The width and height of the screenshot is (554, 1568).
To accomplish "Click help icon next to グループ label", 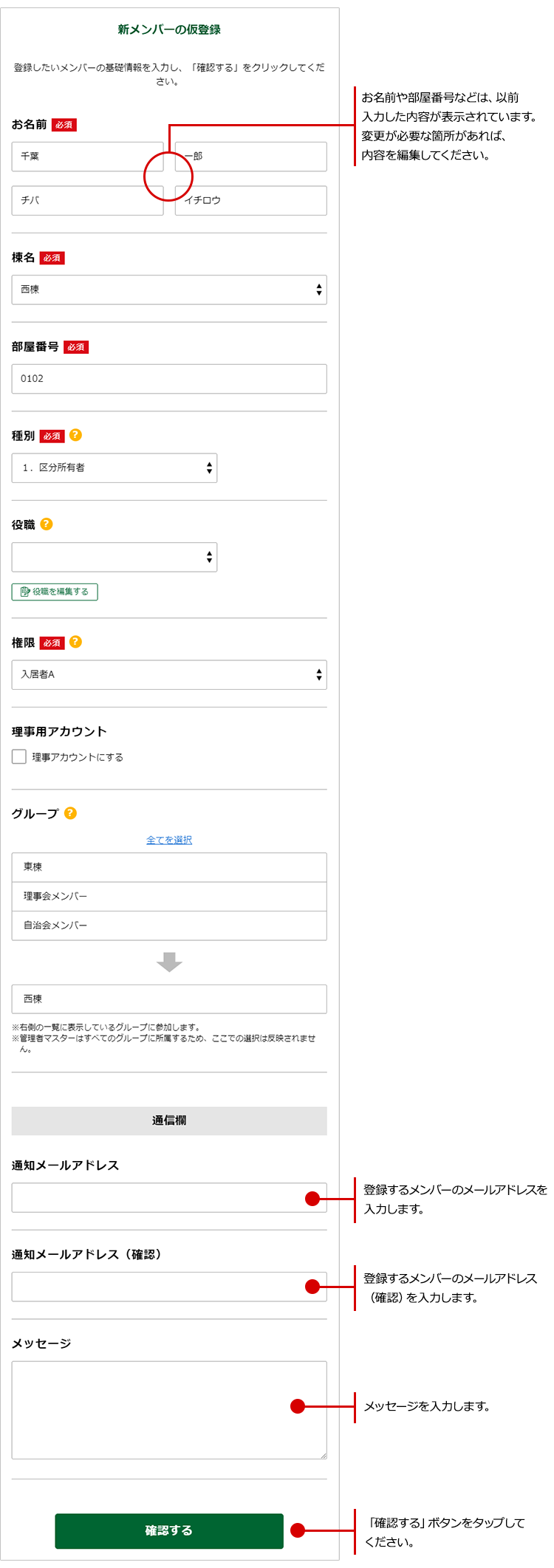I will coord(70,812).
